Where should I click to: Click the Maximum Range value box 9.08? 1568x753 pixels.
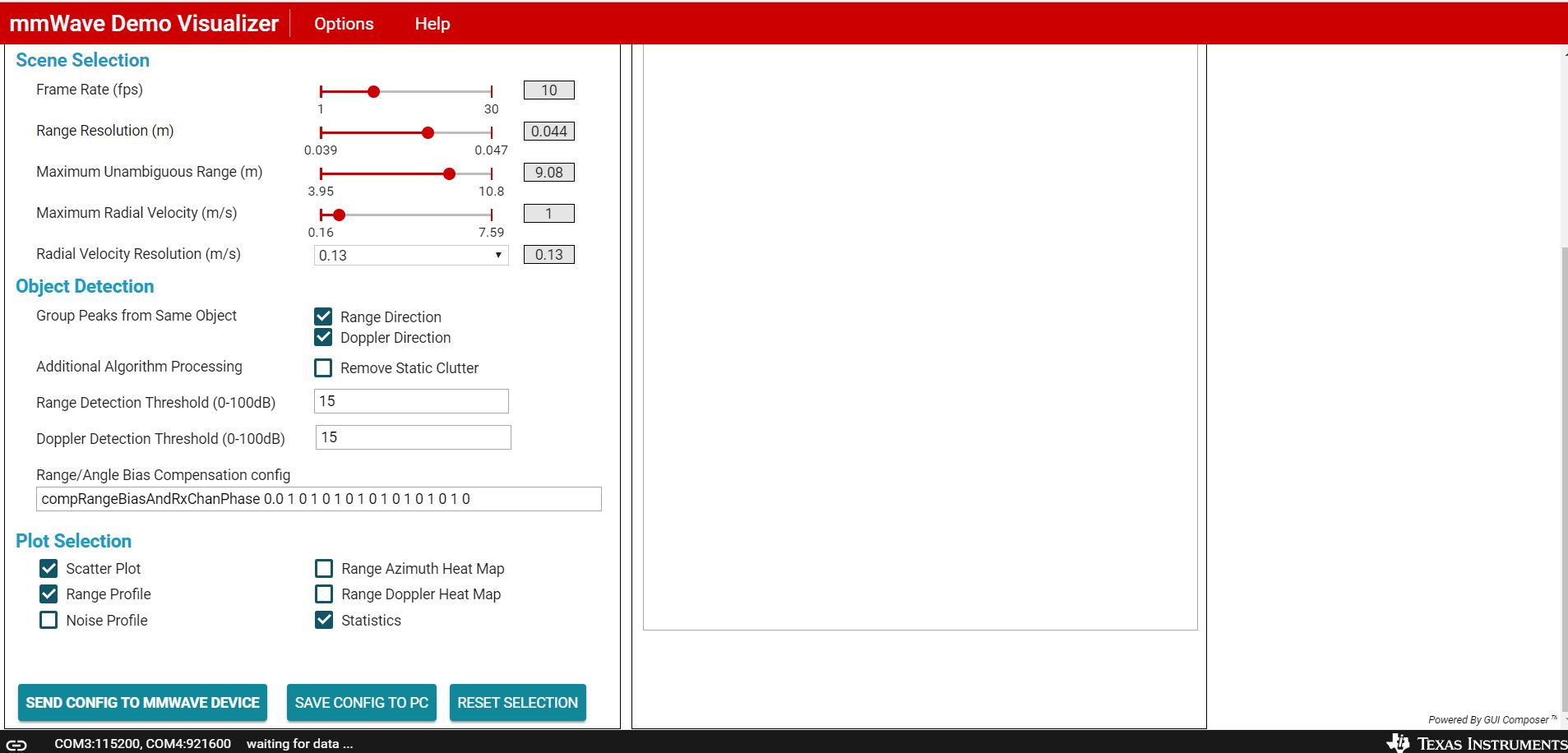click(x=549, y=173)
